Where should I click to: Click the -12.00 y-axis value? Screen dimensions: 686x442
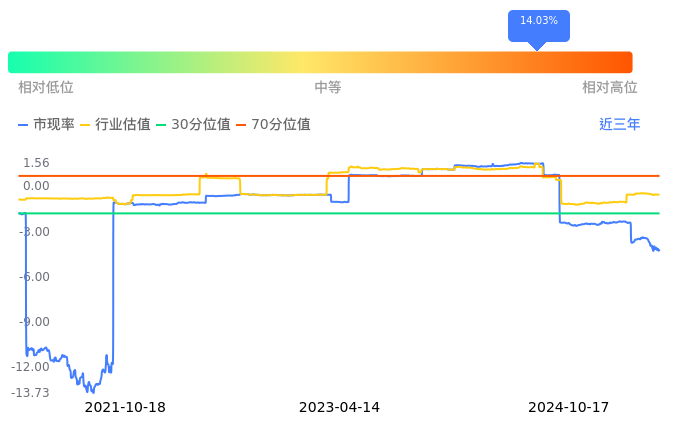pyautogui.click(x=32, y=367)
